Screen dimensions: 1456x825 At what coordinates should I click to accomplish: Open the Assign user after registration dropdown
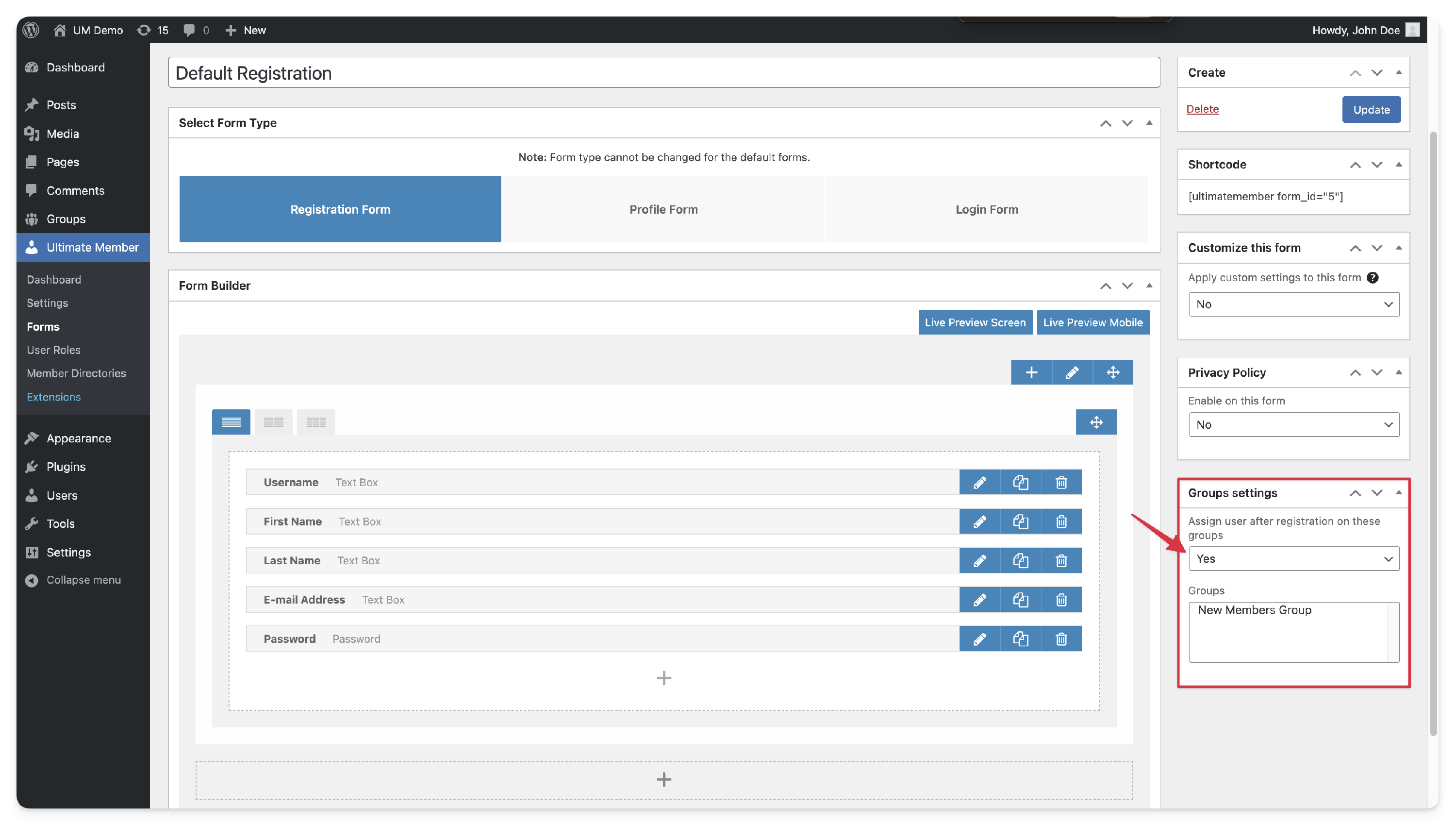[1293, 559]
